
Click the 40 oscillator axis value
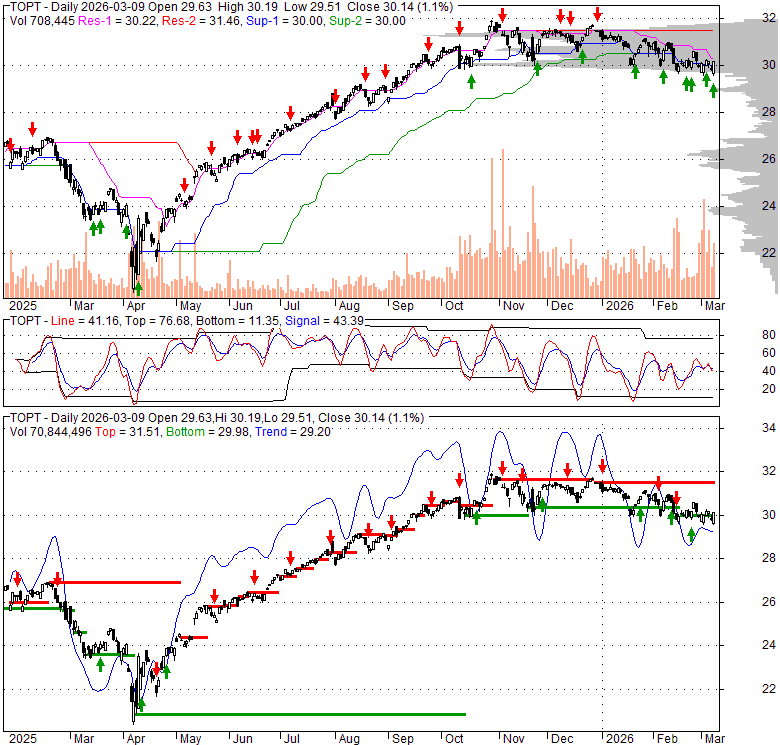(769, 371)
